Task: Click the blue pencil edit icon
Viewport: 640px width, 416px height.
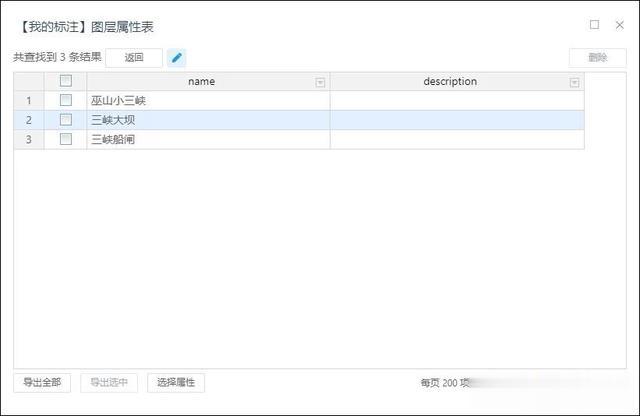Action: tap(176, 58)
